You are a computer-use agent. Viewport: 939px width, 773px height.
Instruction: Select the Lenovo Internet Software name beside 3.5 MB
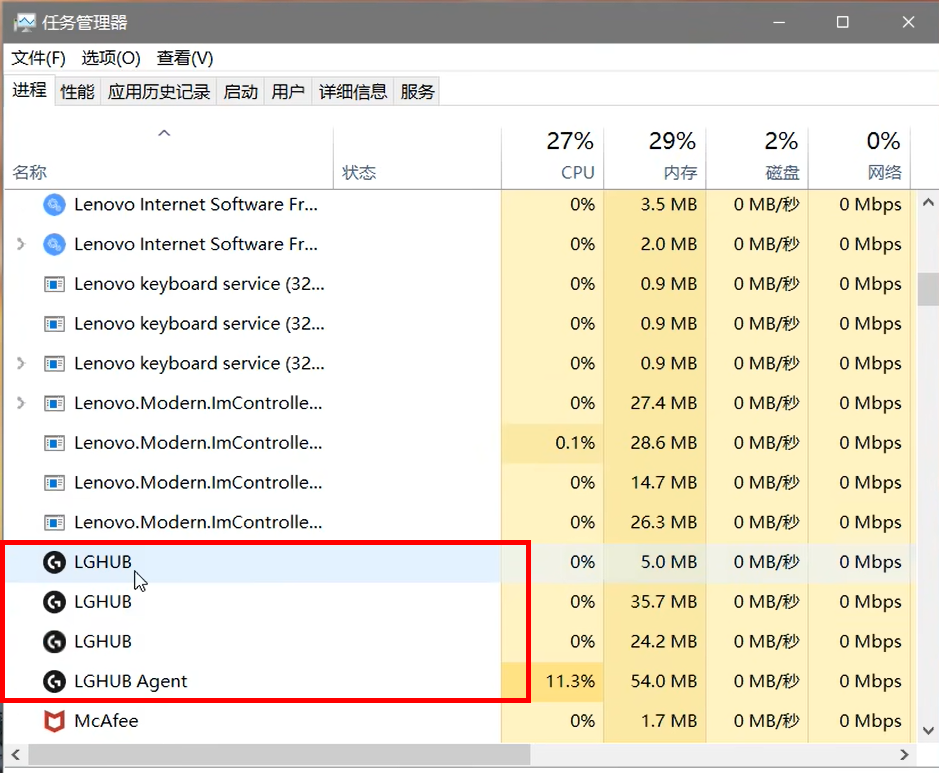point(196,205)
